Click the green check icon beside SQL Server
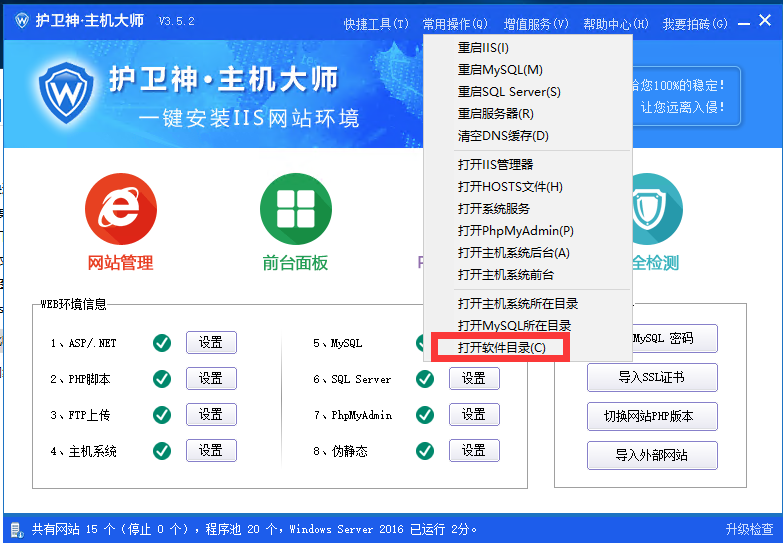 (425, 379)
